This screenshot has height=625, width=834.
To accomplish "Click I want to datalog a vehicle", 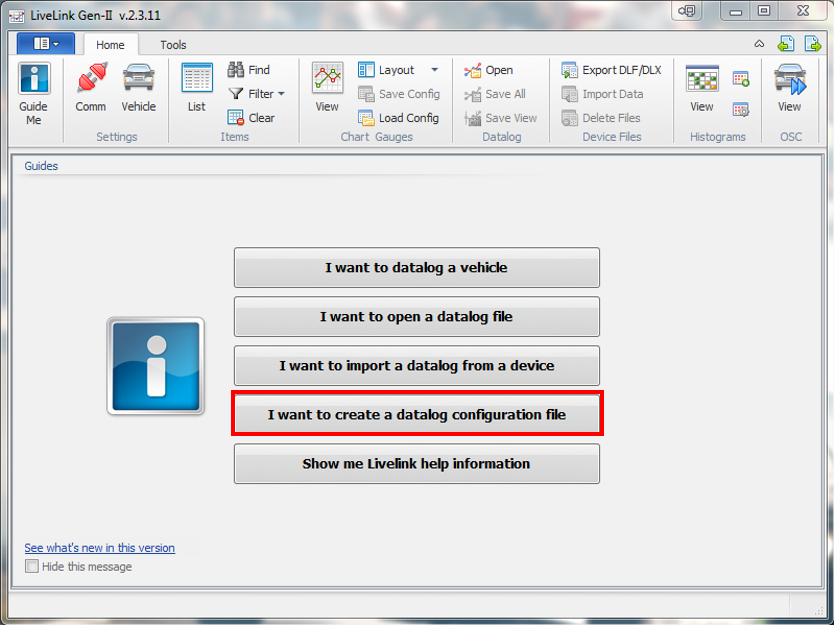I will click(416, 268).
